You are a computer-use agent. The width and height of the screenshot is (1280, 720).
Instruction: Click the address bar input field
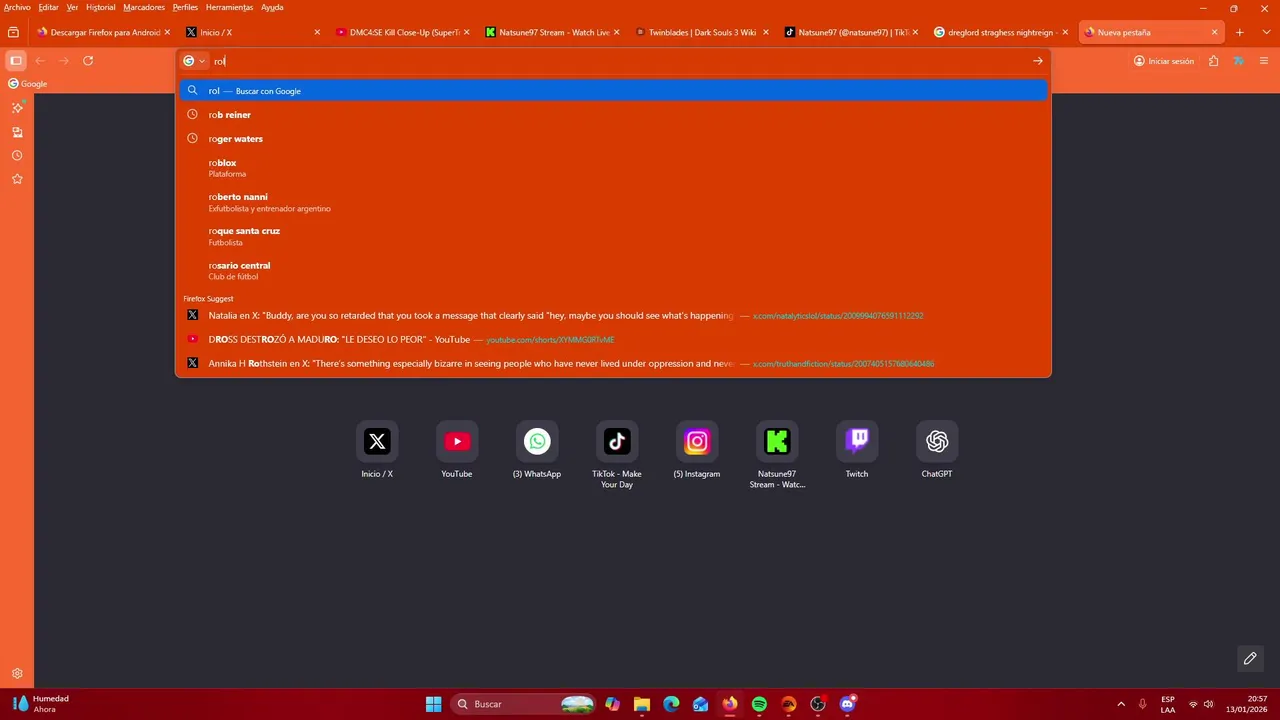click(620, 61)
